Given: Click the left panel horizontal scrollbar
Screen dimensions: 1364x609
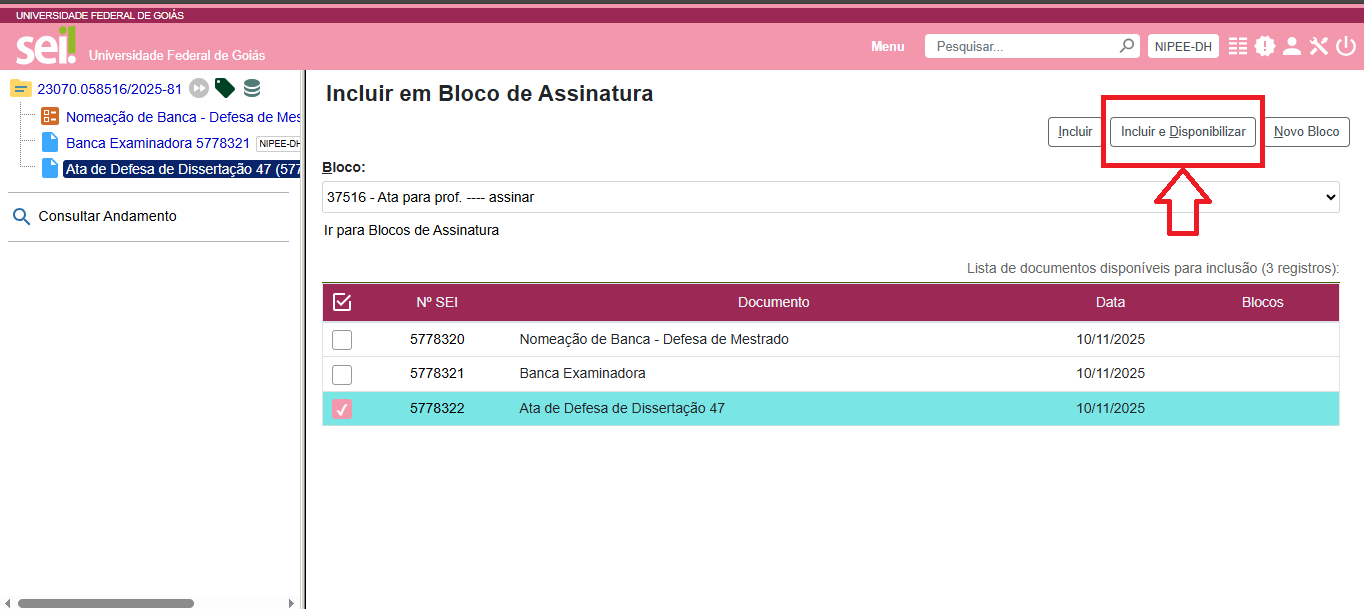Looking at the screenshot, I should coord(106,603).
